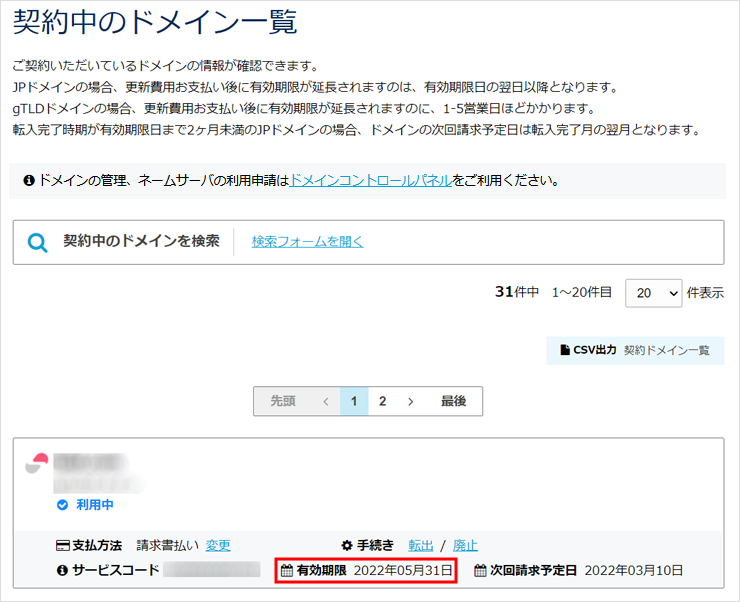Click the 請求書払い payment text

168,546
